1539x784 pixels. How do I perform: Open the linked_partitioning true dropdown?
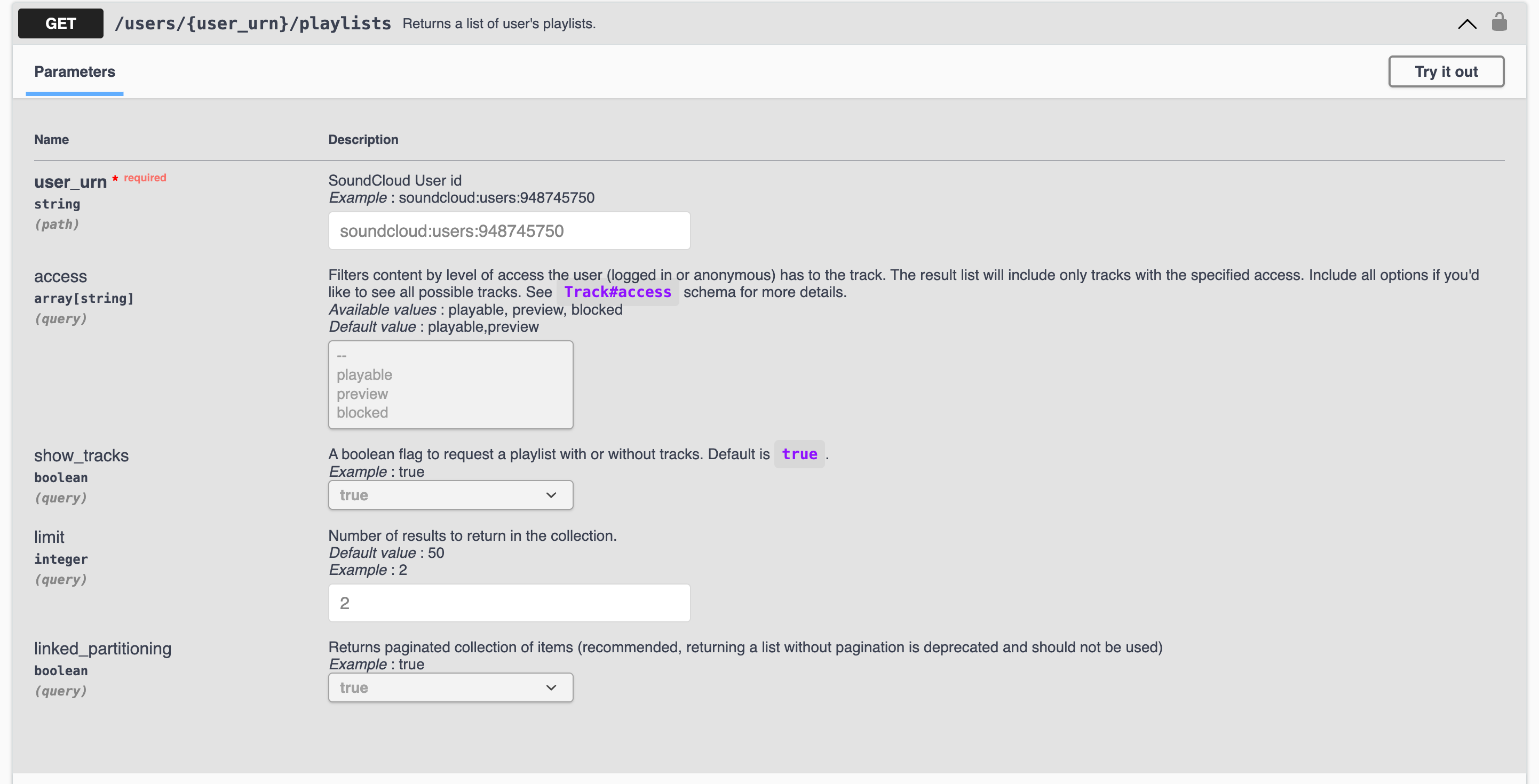tap(442, 688)
